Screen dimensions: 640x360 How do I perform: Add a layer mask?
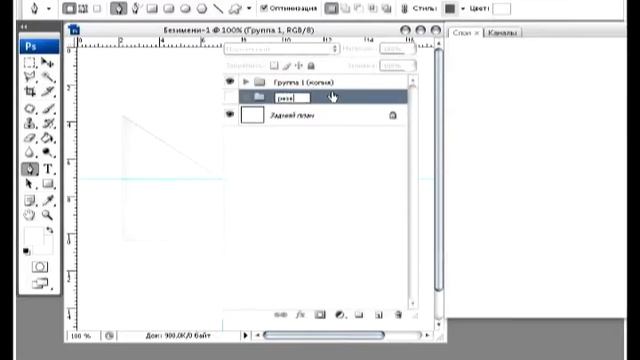pyautogui.click(x=320, y=315)
